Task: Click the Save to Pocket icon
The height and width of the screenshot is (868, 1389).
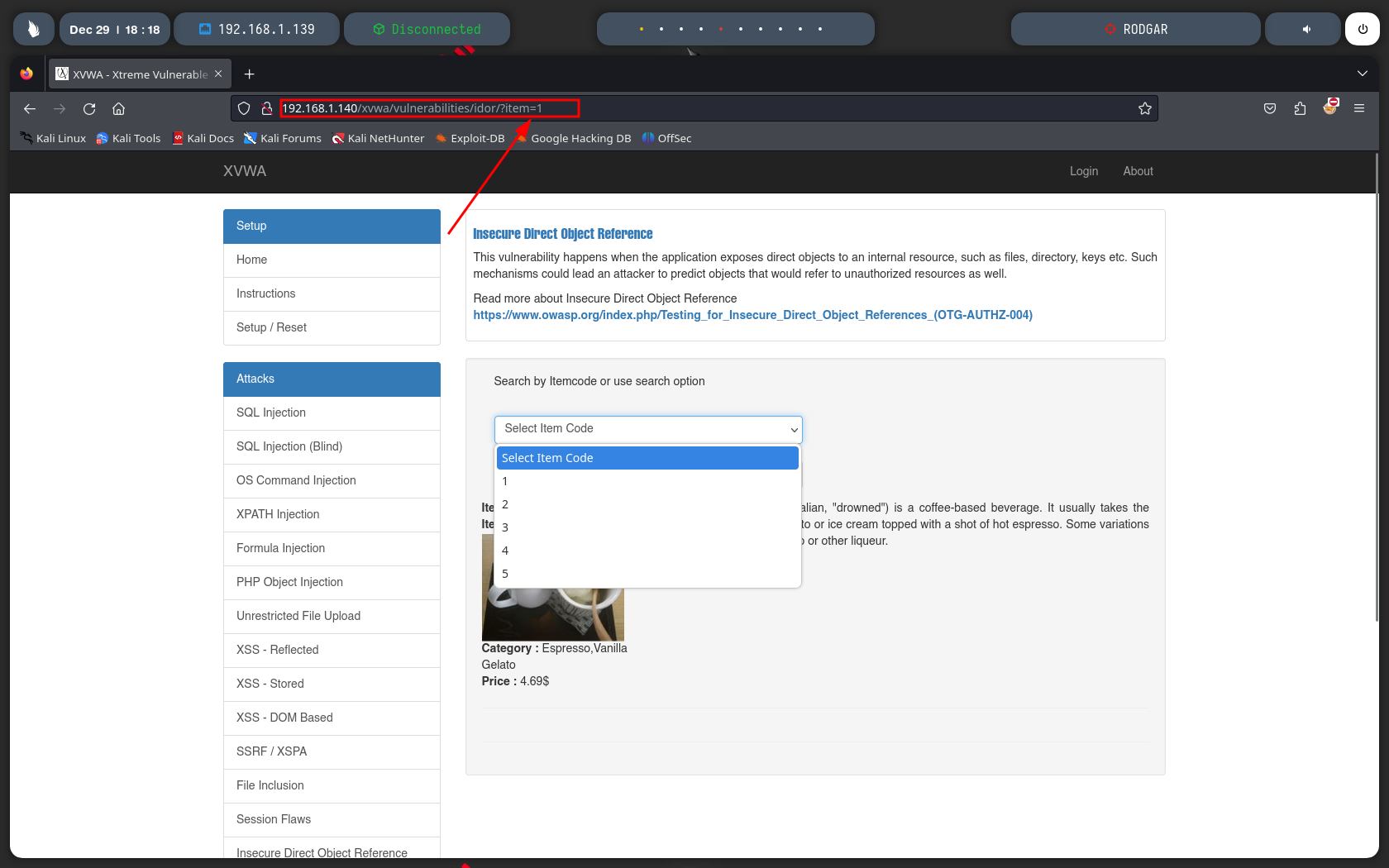Action: (x=1270, y=108)
